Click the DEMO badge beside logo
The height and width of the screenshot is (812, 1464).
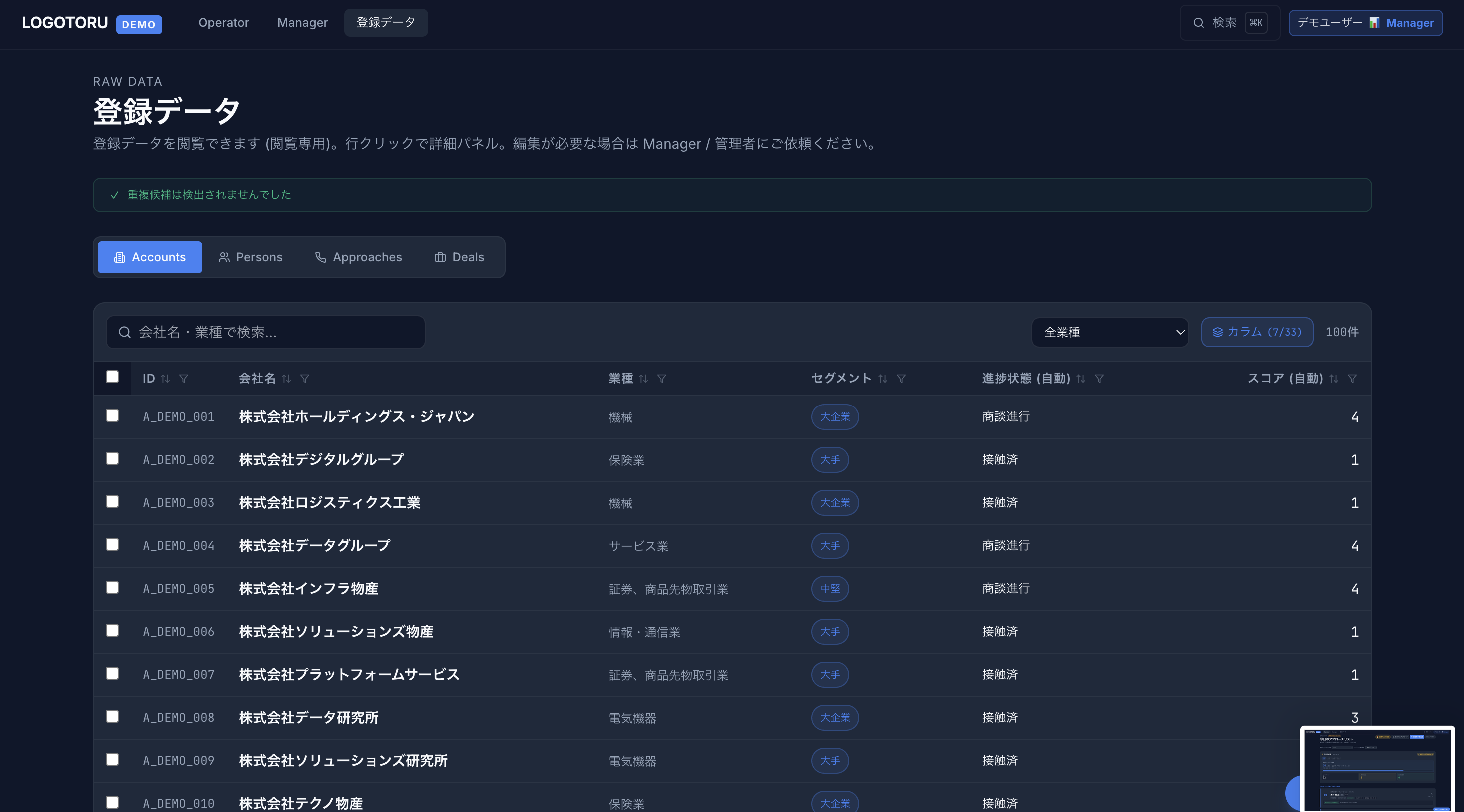139,24
